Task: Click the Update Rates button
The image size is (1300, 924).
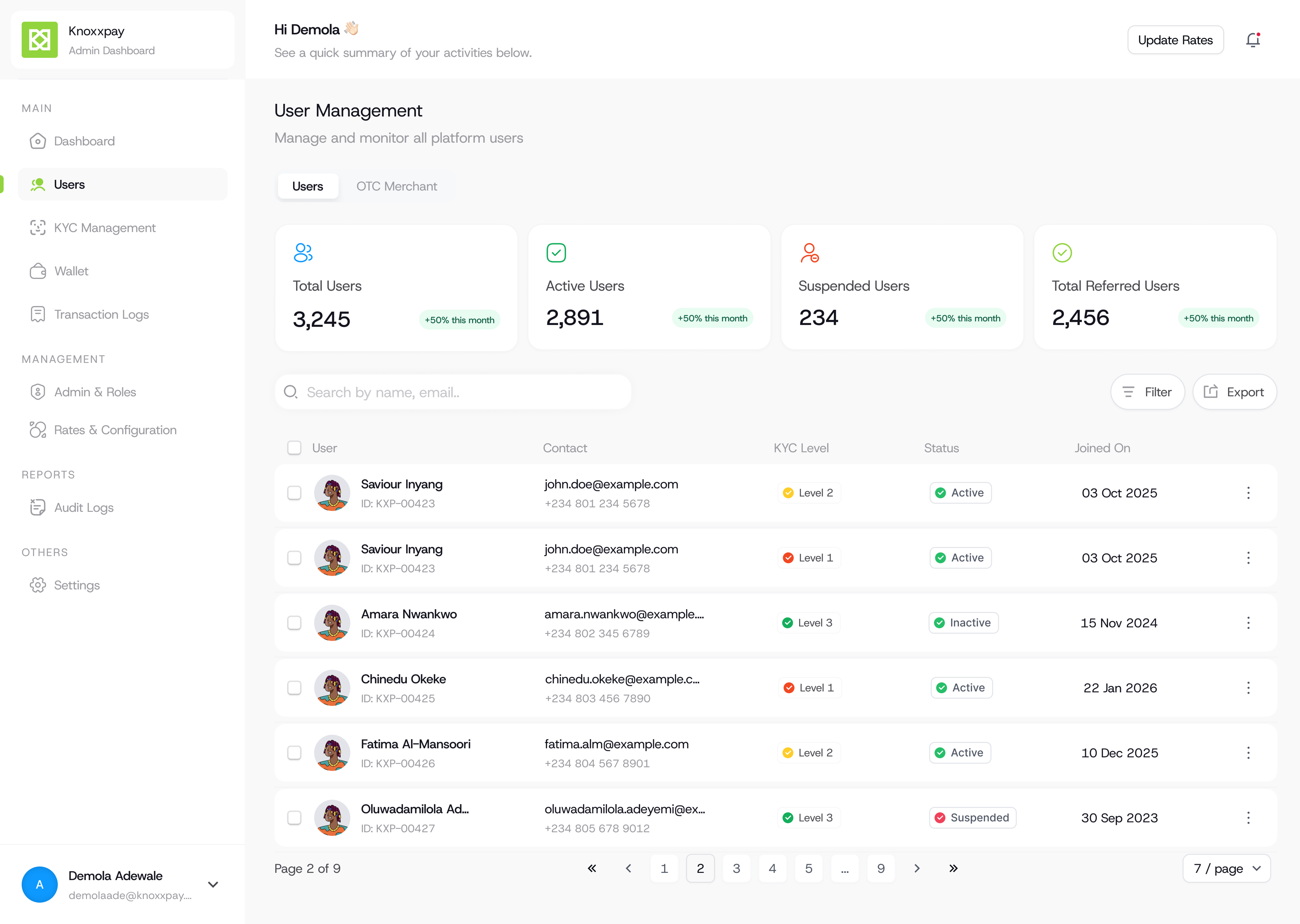Action: [1175, 40]
